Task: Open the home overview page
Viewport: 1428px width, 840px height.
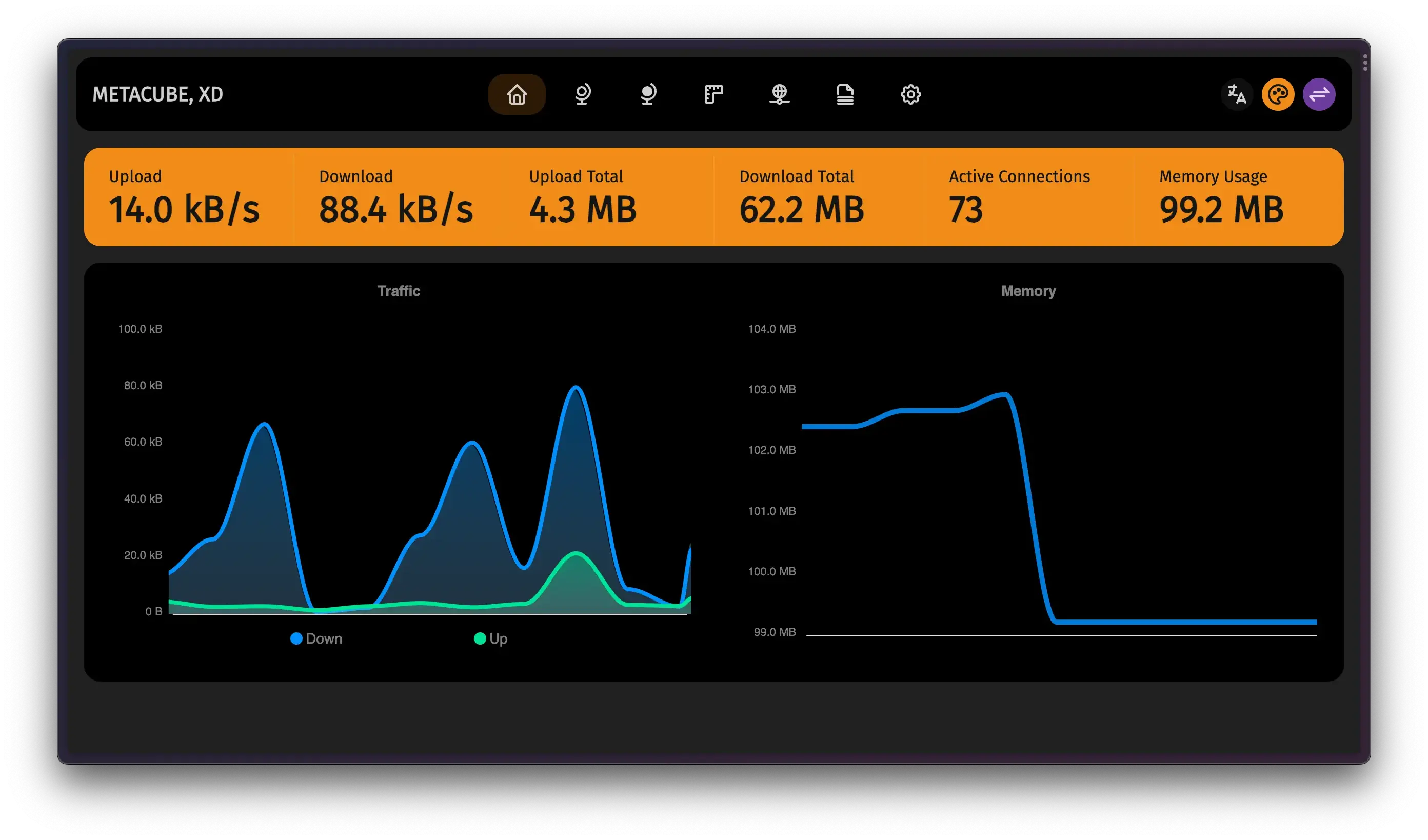Action: click(x=516, y=94)
